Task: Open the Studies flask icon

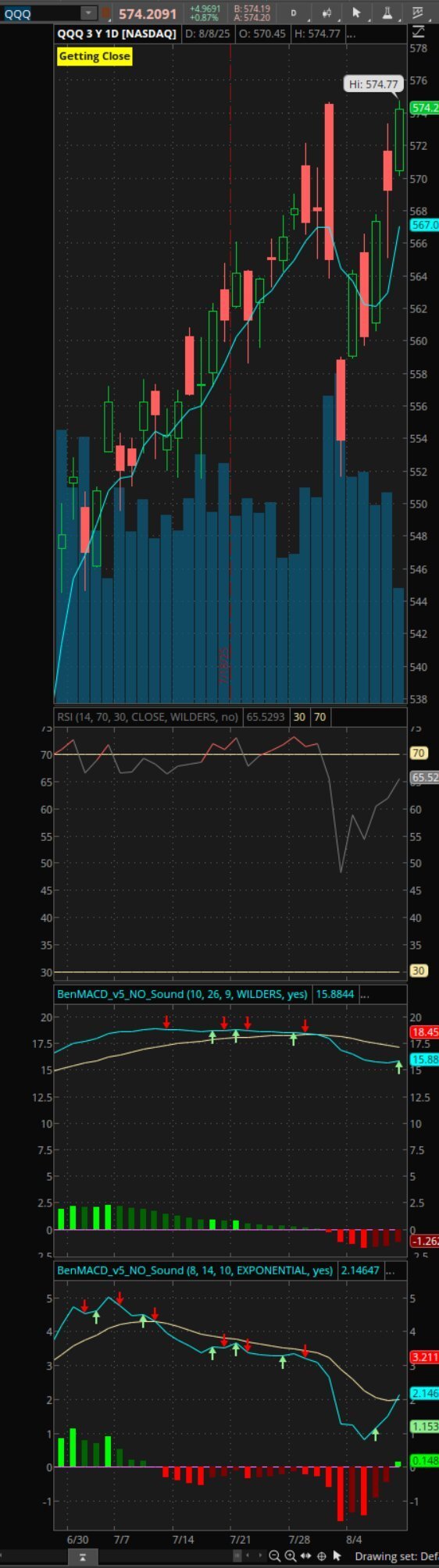Action: click(387, 13)
